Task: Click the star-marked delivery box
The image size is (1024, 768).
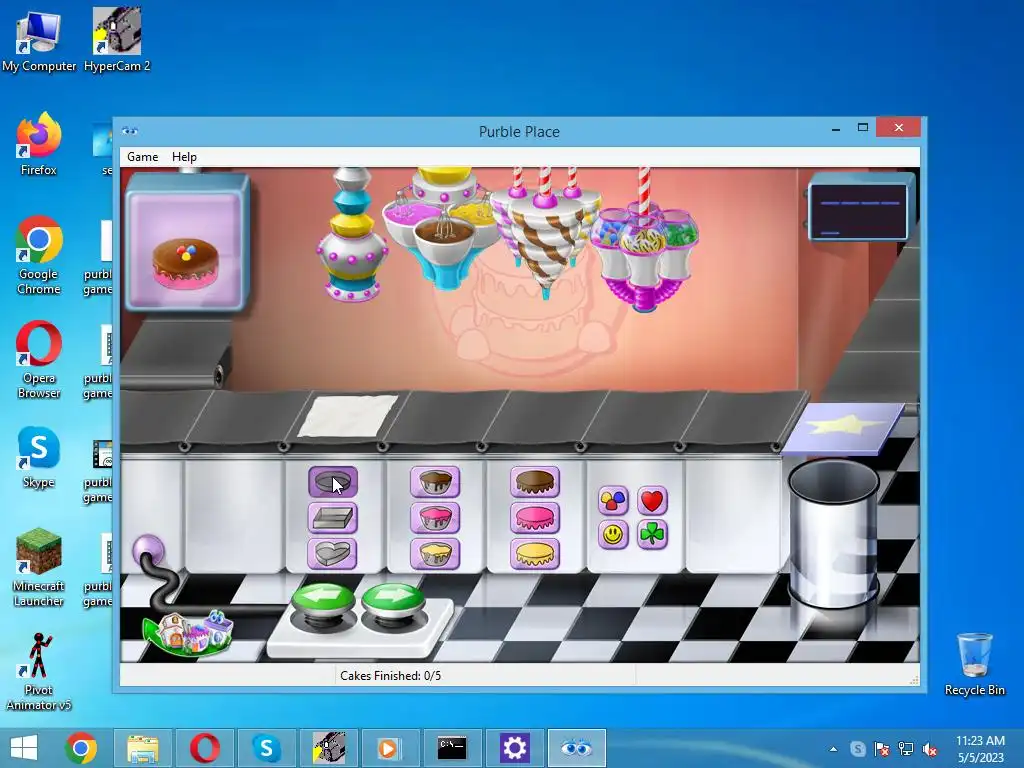Action: click(x=844, y=428)
